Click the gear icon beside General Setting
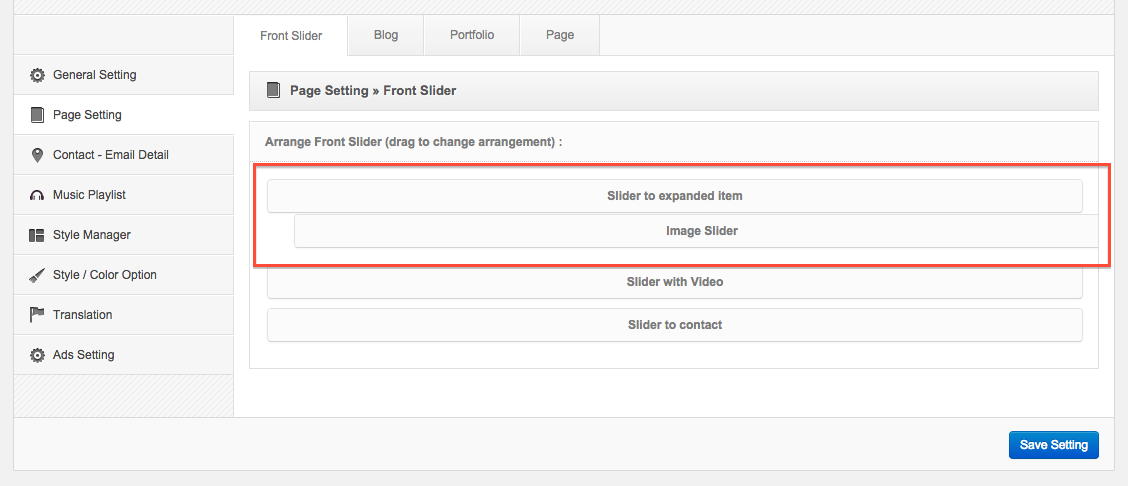The height and width of the screenshot is (486, 1128). pyautogui.click(x=37, y=75)
